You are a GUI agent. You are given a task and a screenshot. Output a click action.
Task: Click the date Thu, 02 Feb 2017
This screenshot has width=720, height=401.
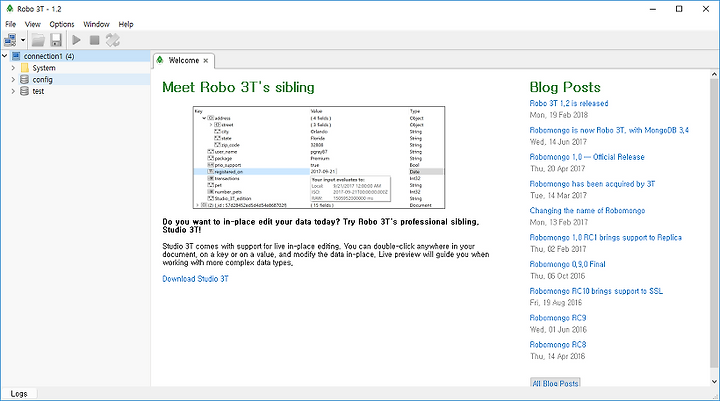[x=558, y=249]
